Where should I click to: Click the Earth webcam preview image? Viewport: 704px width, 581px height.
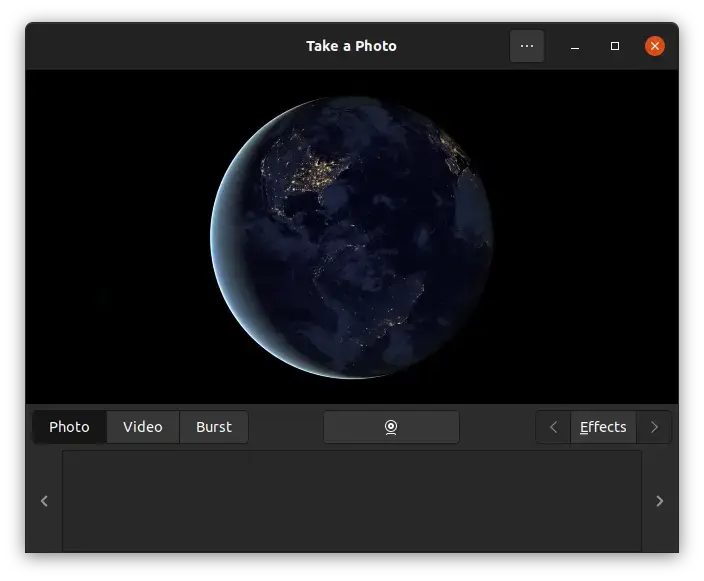click(x=352, y=237)
